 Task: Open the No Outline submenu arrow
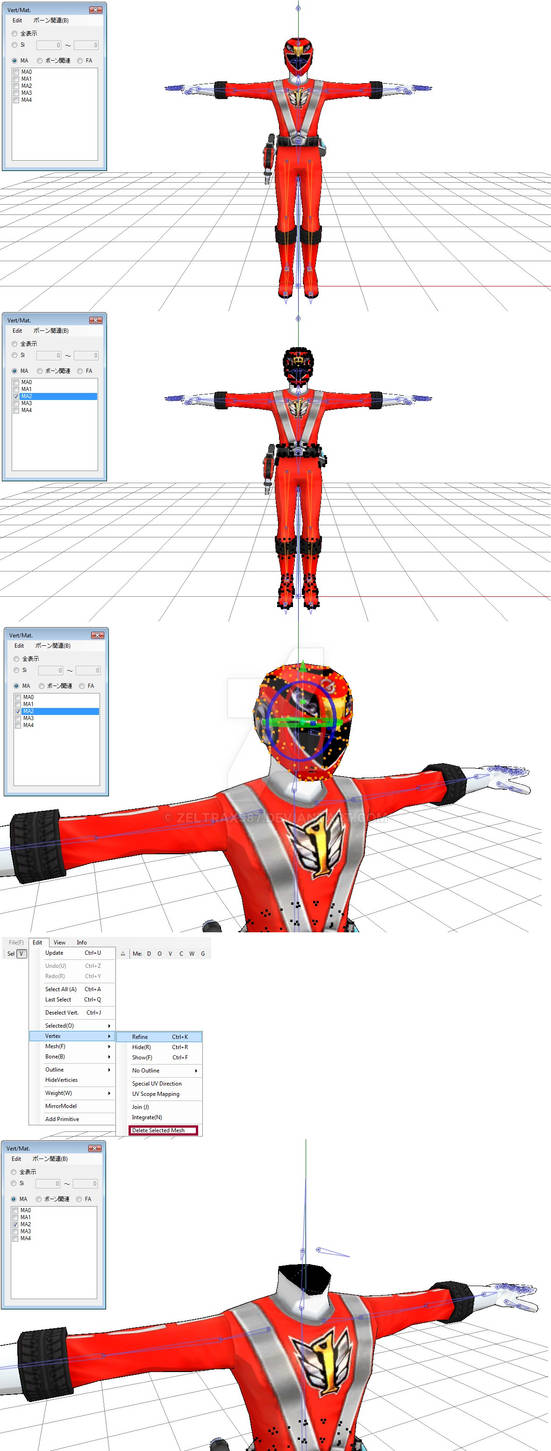coord(196,1070)
